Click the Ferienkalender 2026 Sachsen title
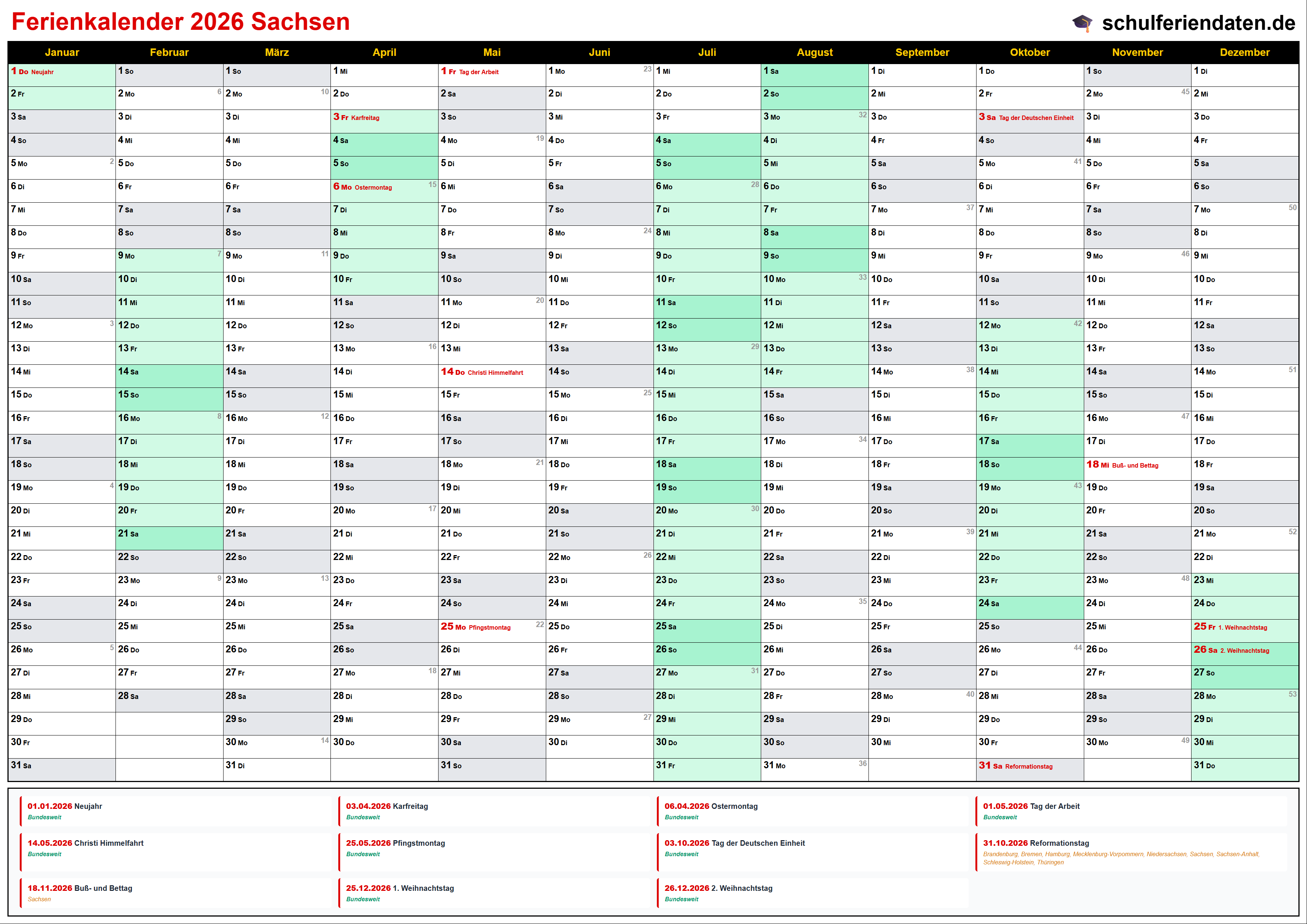Viewport: 1307px width, 924px height. (x=180, y=22)
